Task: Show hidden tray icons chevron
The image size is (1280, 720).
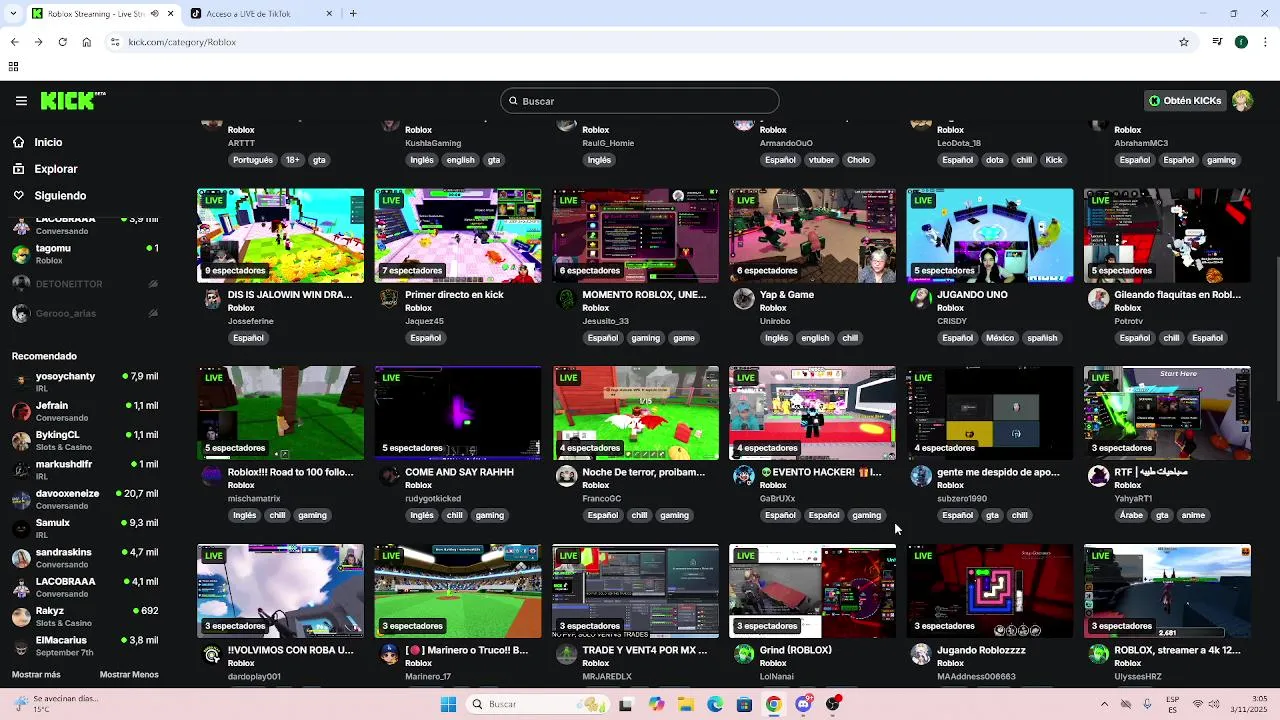Action: 1104,704
